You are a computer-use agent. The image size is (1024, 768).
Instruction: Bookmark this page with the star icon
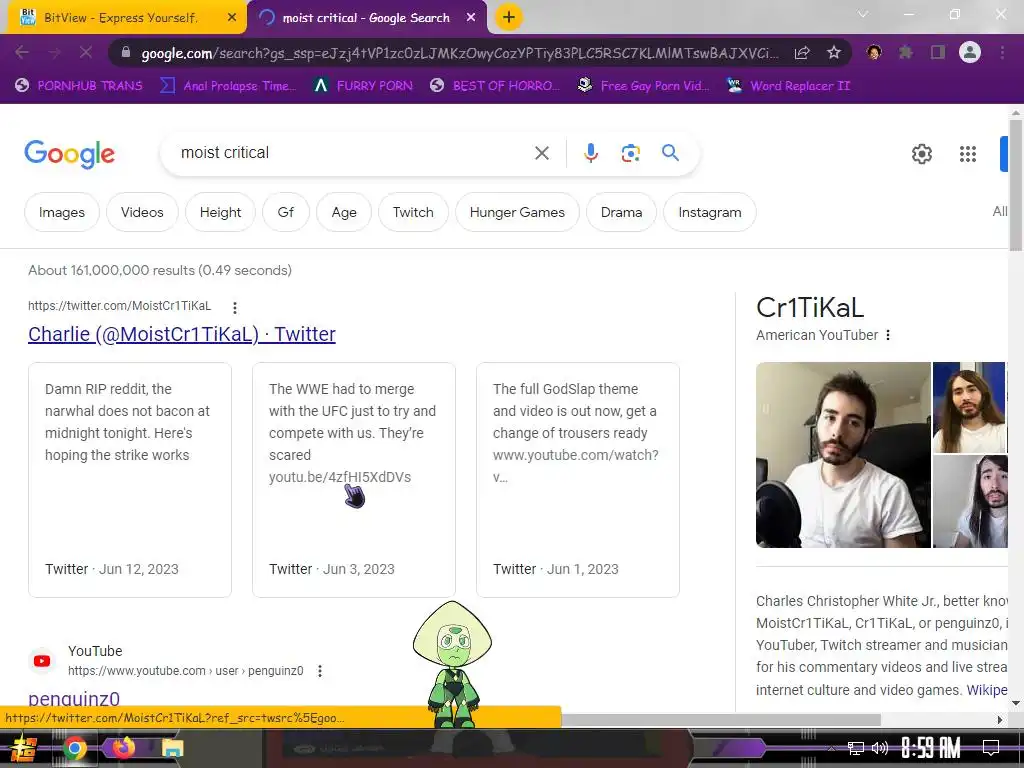[834, 53]
